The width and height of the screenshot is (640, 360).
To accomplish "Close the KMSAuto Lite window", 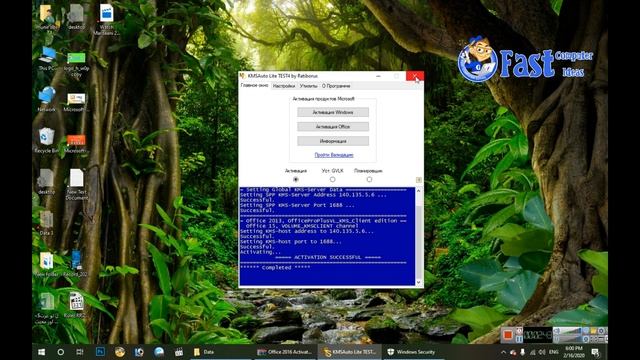I will click(415, 76).
